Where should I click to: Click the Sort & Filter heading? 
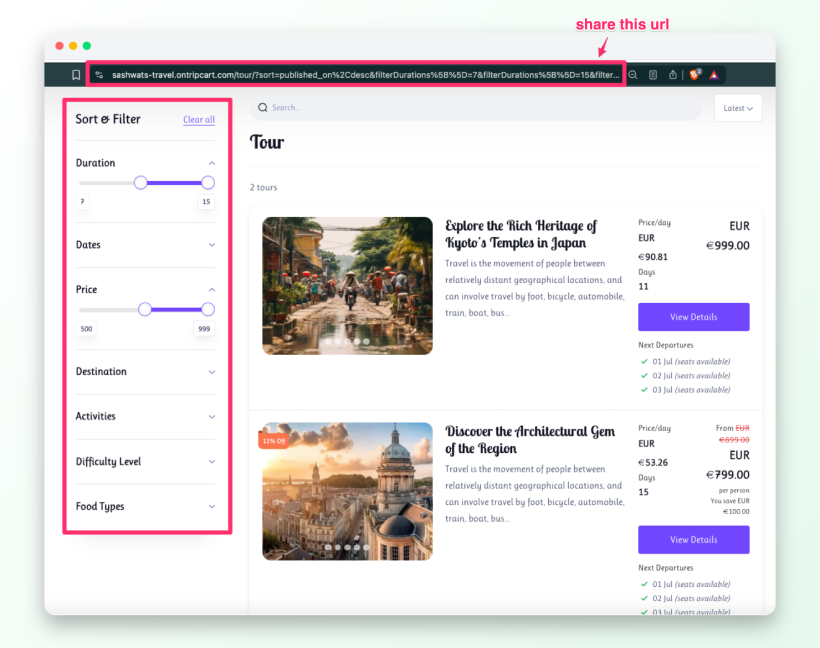pos(108,119)
